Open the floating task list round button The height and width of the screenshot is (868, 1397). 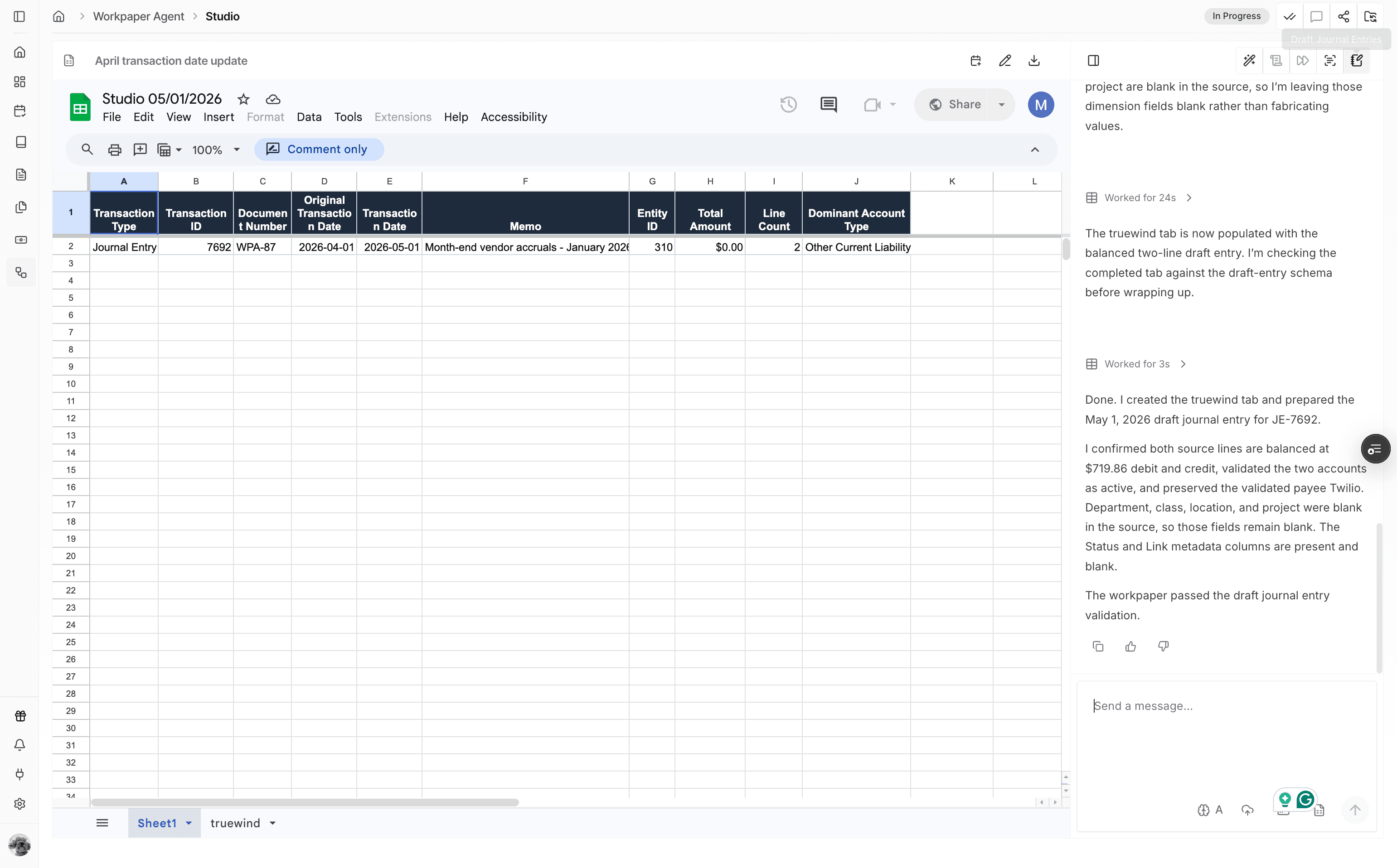click(x=1375, y=449)
